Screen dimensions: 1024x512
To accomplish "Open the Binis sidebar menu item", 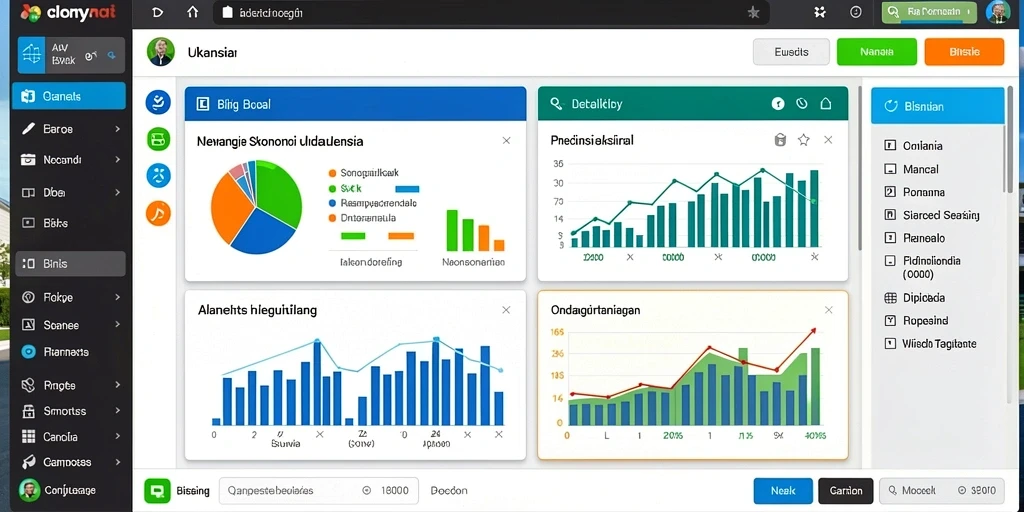I will click(70, 264).
